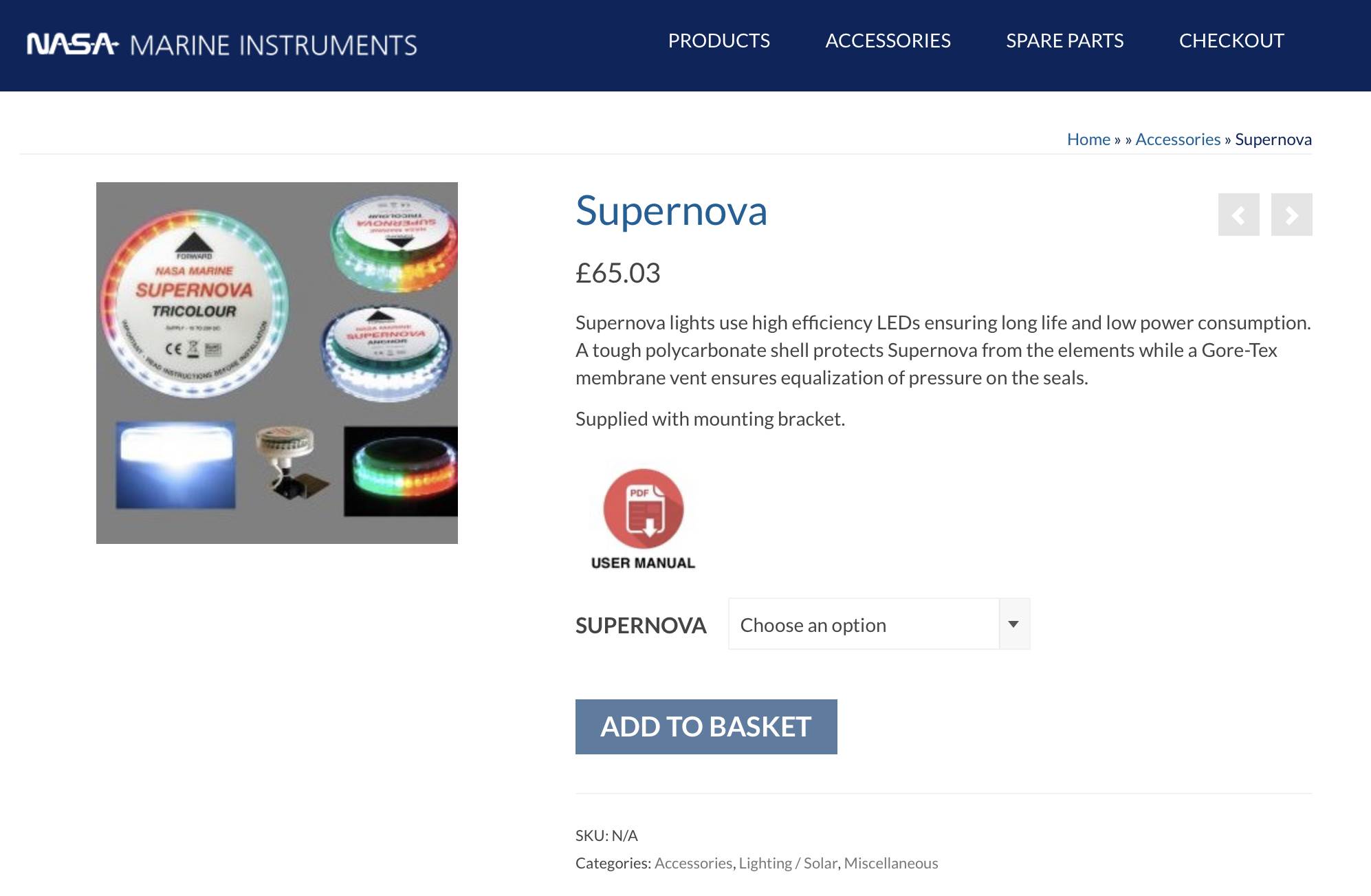The width and height of the screenshot is (1371, 896).
Task: Go to Checkout page
Action: pyautogui.click(x=1231, y=41)
